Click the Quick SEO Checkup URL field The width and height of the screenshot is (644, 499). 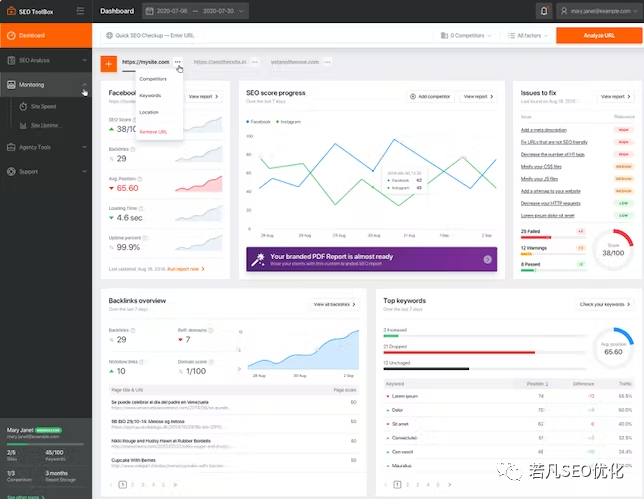click(267, 35)
